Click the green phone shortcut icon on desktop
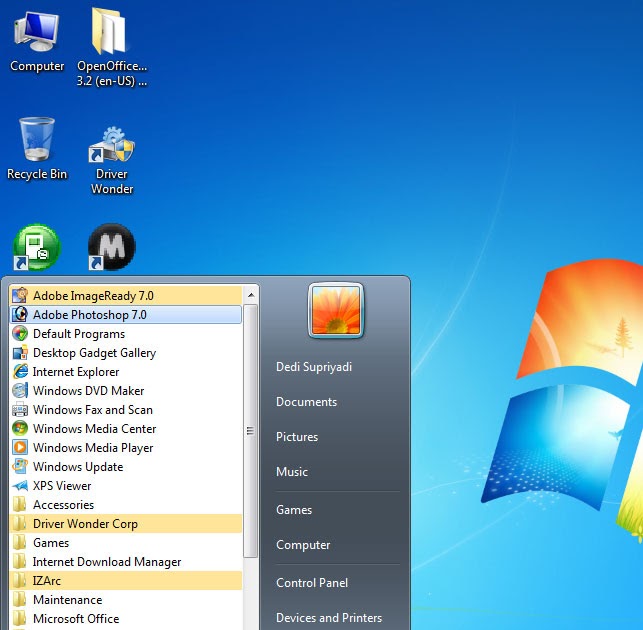Viewport: 643px width, 630px height. click(37, 247)
